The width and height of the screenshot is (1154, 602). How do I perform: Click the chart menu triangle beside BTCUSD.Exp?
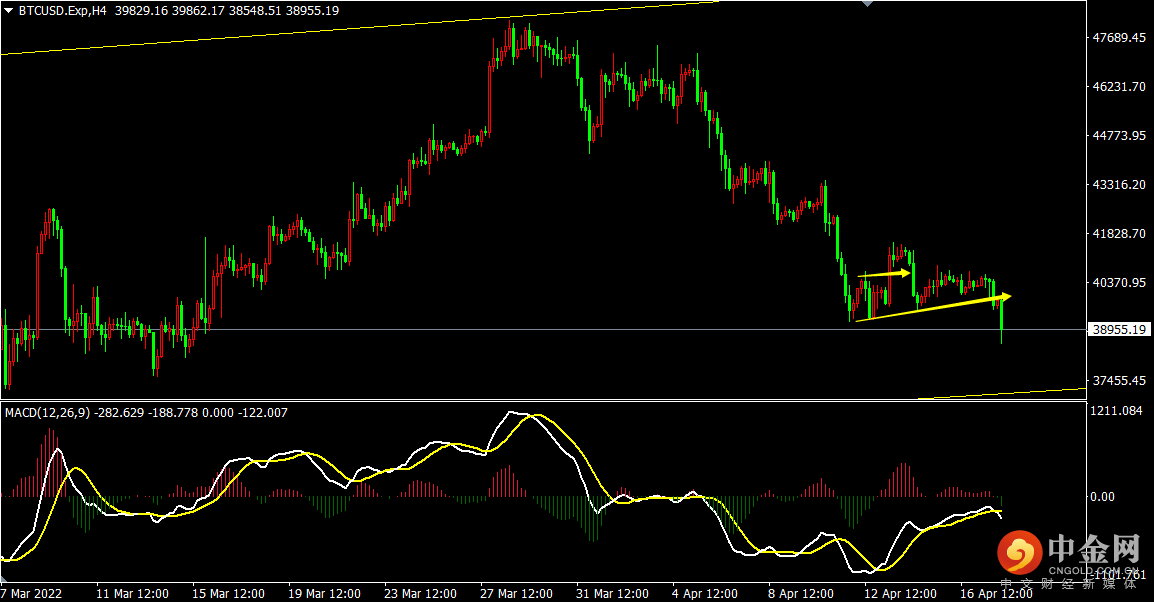click(8, 11)
